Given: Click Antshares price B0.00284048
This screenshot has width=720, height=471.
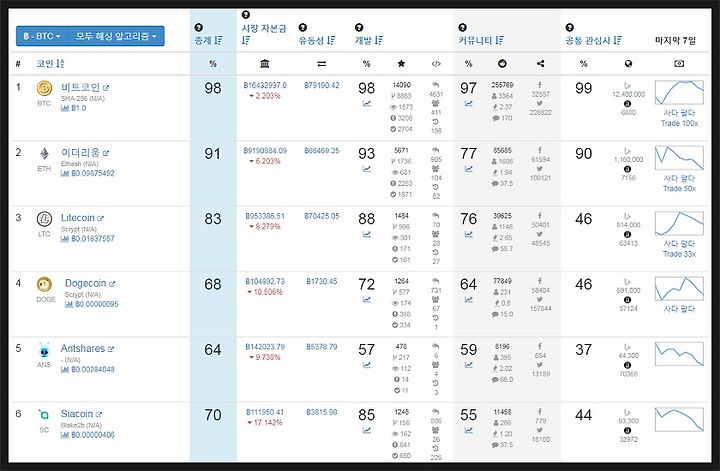Looking at the screenshot, I should (88, 370).
